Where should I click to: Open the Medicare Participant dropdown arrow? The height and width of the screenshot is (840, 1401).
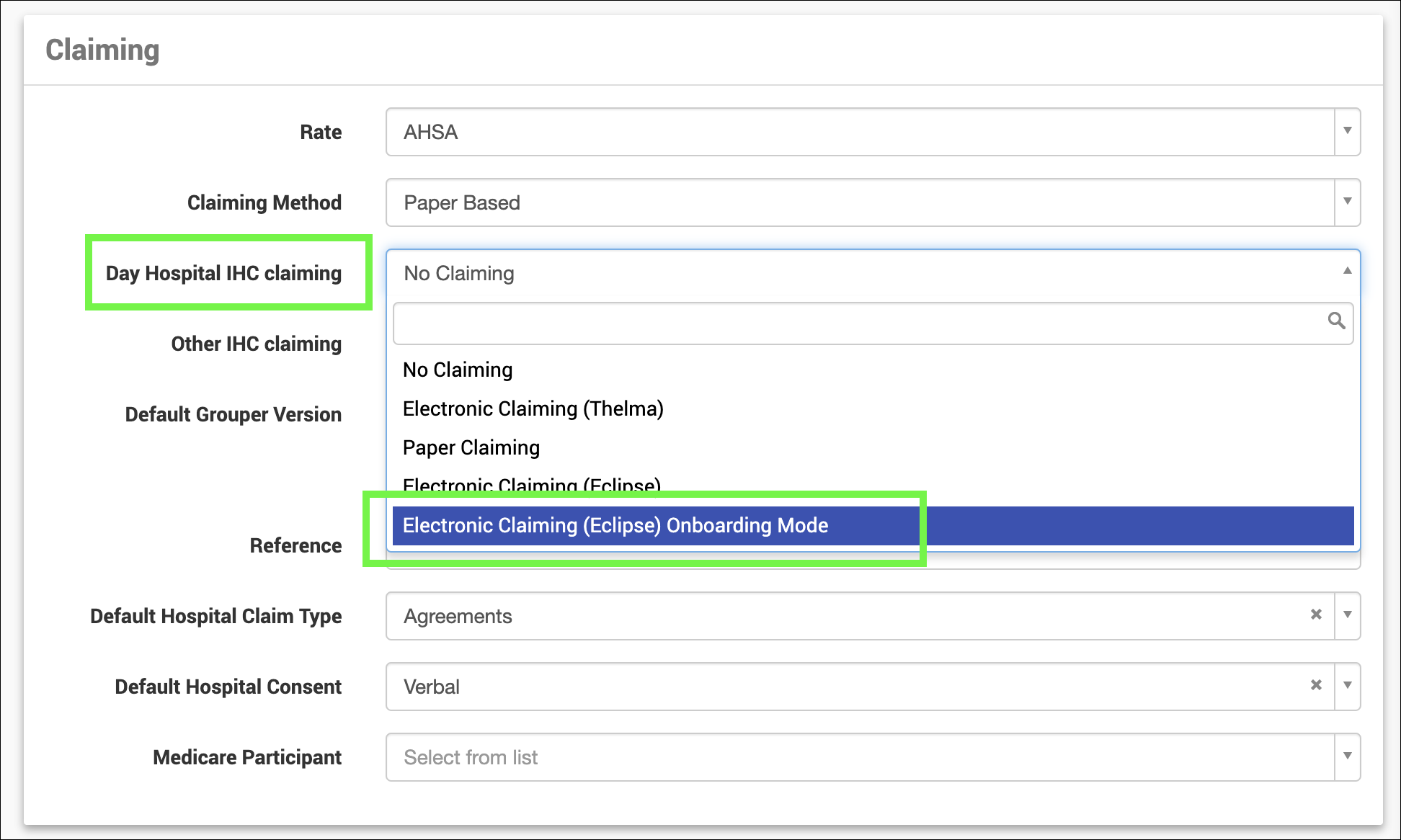tap(1347, 756)
